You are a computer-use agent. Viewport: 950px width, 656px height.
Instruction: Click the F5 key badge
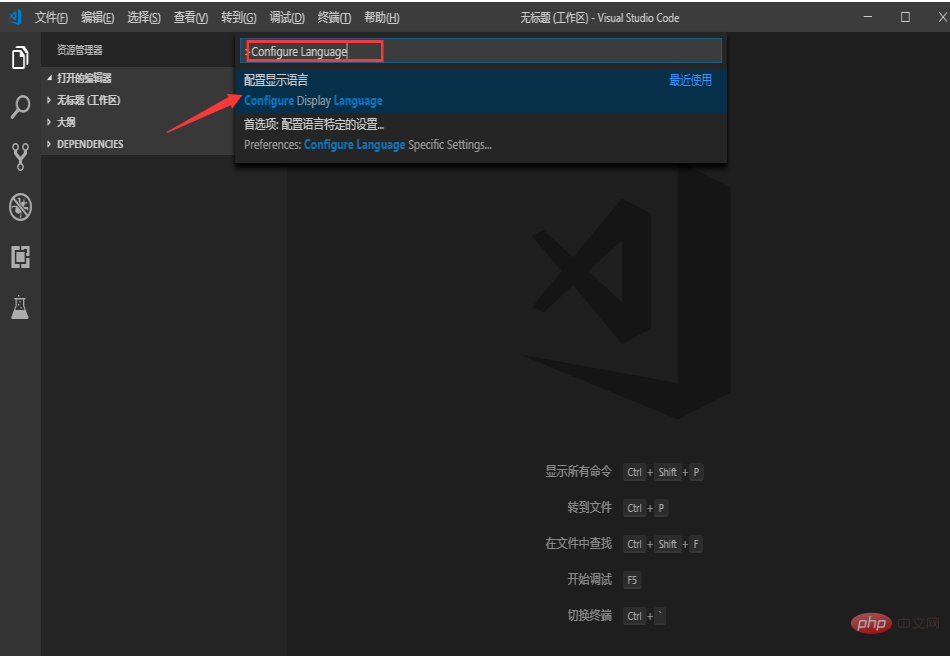632,580
